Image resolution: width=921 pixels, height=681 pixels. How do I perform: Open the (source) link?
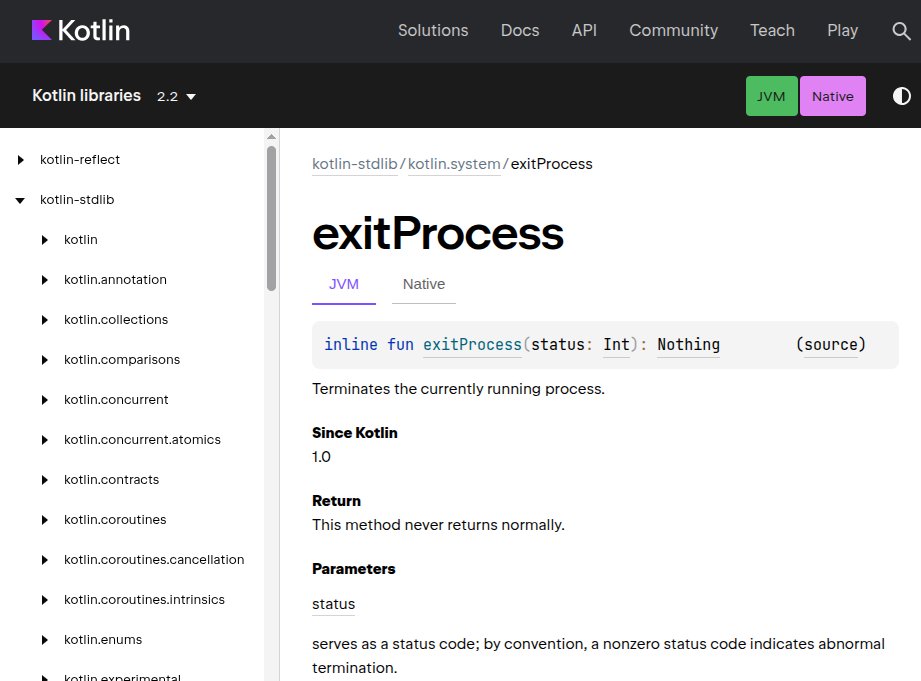click(831, 344)
